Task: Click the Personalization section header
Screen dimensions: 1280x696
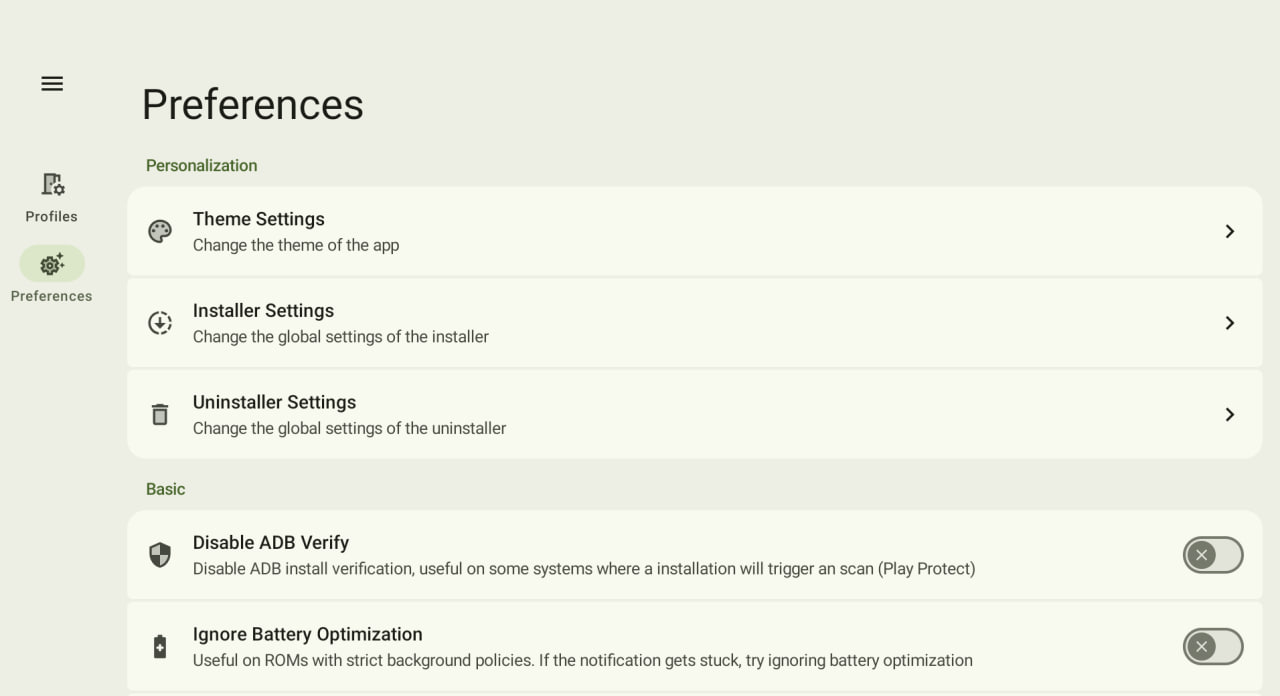Action: click(x=201, y=165)
